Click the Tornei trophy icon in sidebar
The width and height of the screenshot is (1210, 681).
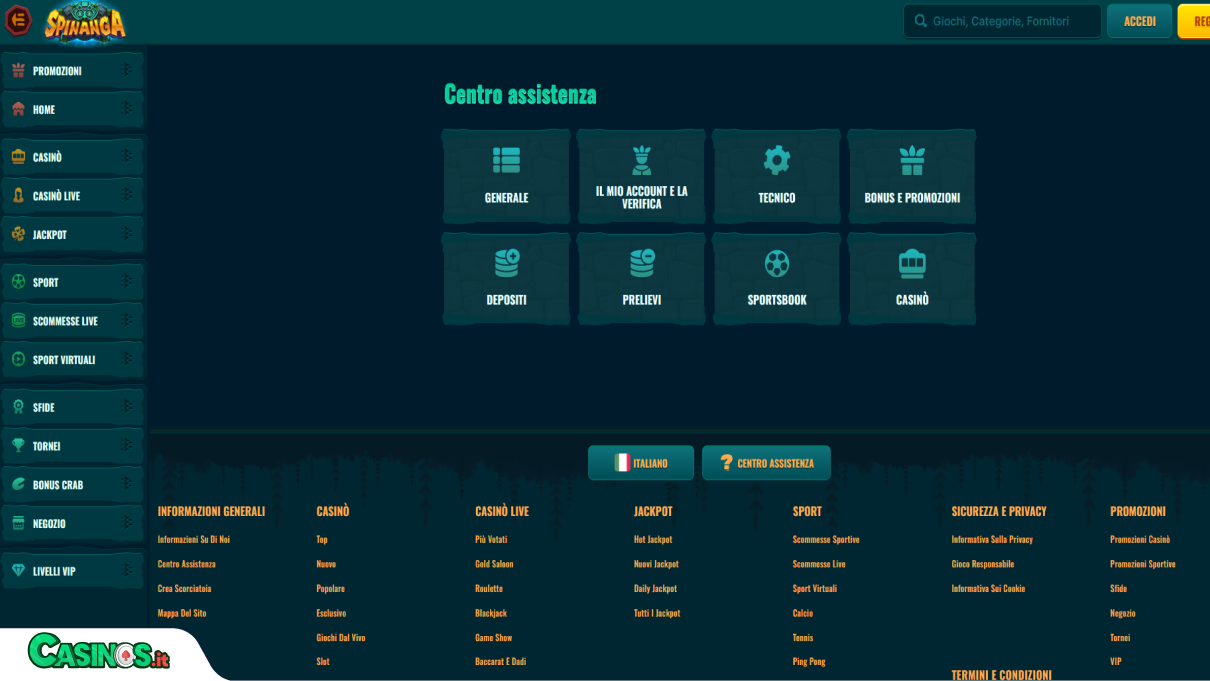click(18, 446)
